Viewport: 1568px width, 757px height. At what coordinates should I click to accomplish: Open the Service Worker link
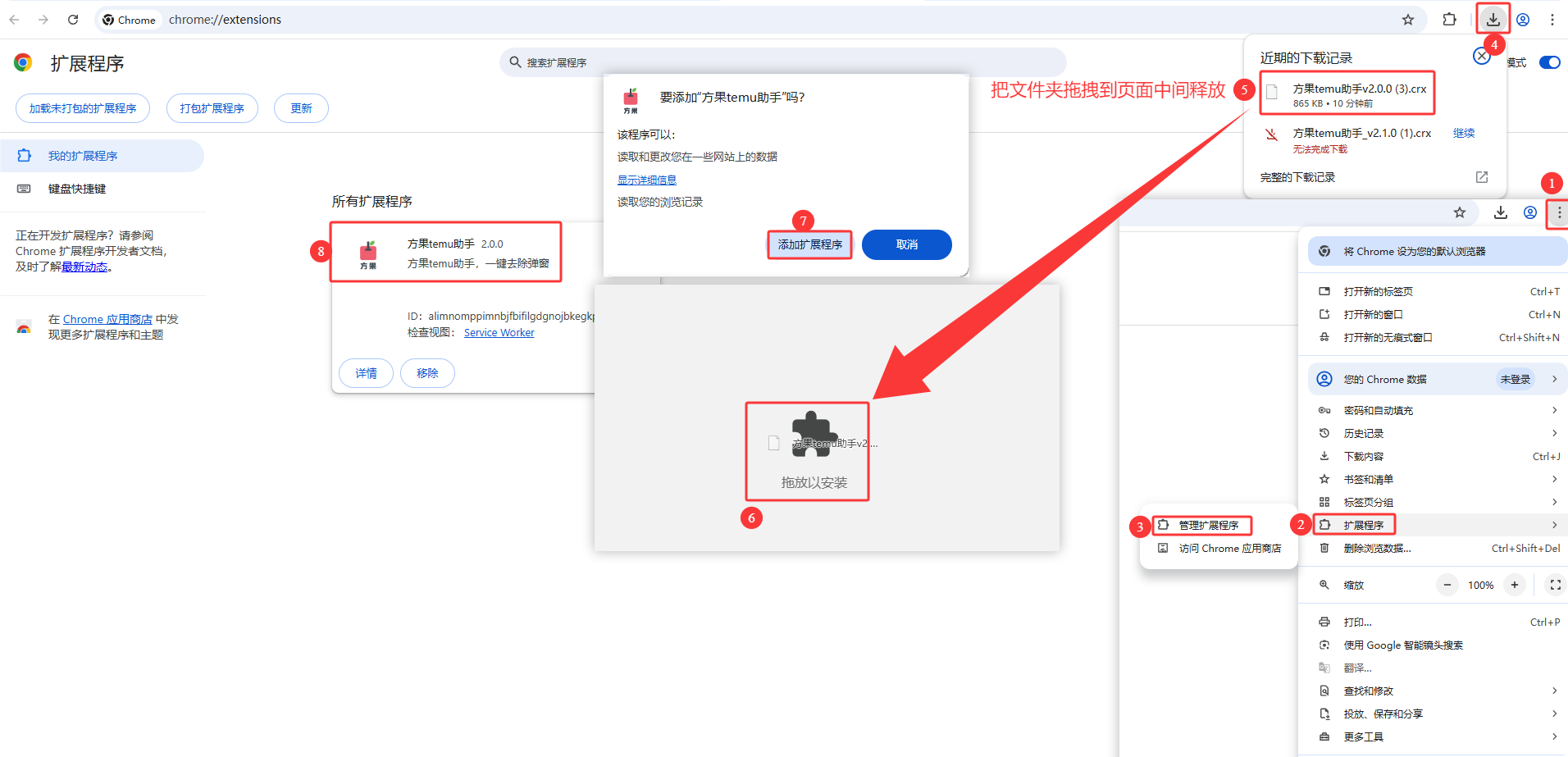pos(499,332)
